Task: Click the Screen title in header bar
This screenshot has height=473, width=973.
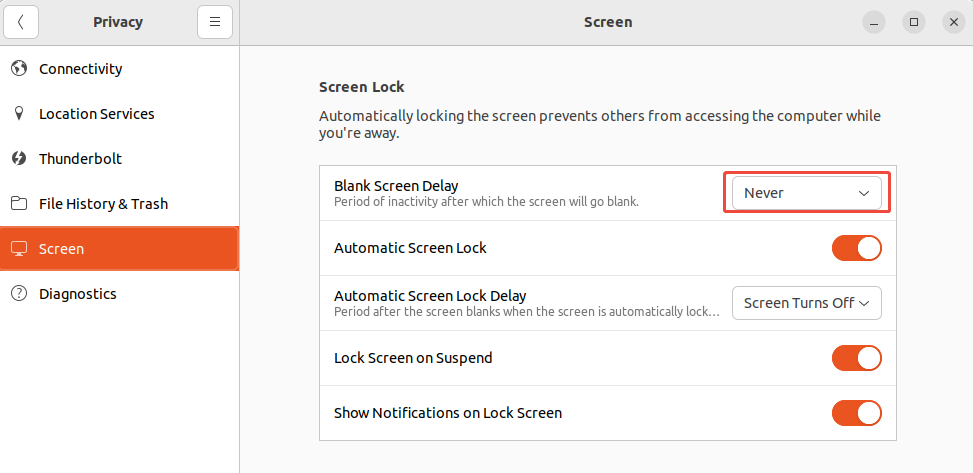Action: [x=608, y=22]
